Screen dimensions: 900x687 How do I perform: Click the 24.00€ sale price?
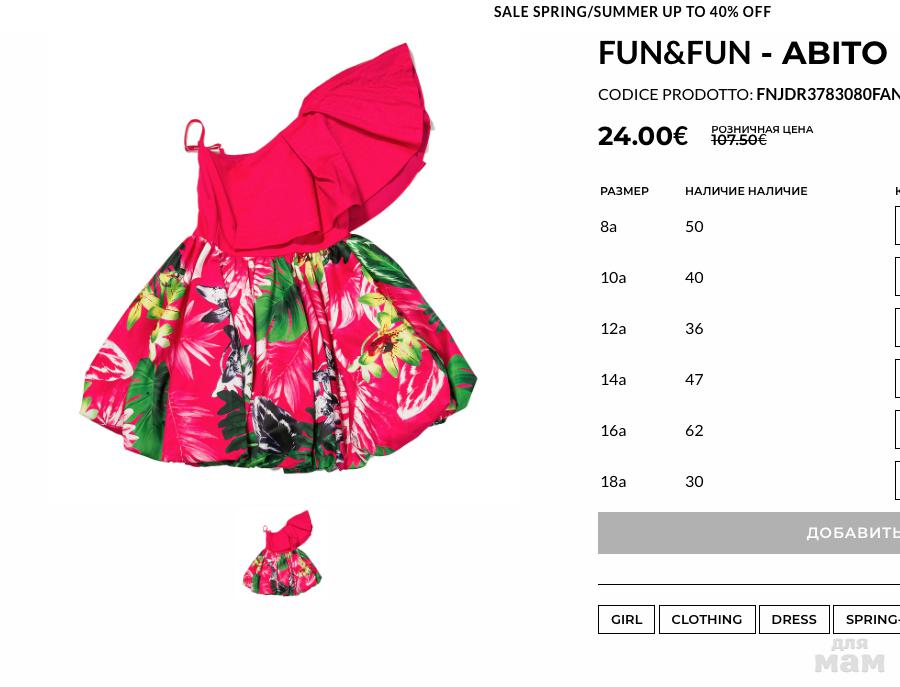[x=642, y=136]
